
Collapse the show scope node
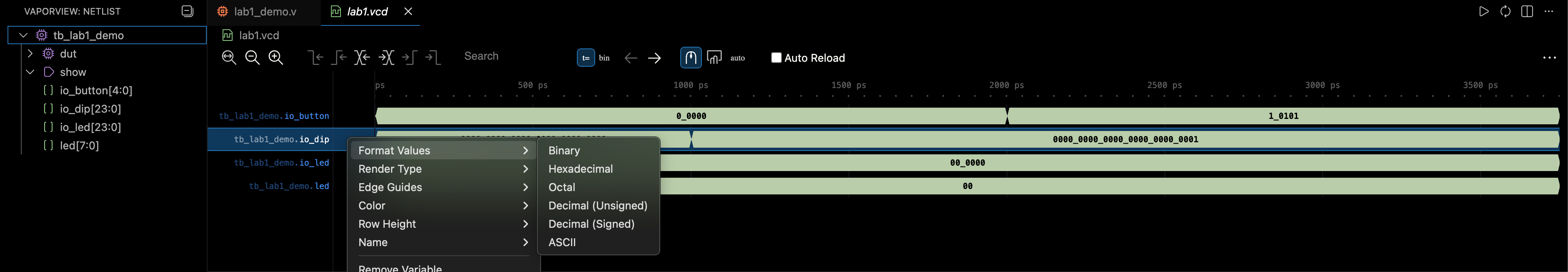tap(30, 72)
